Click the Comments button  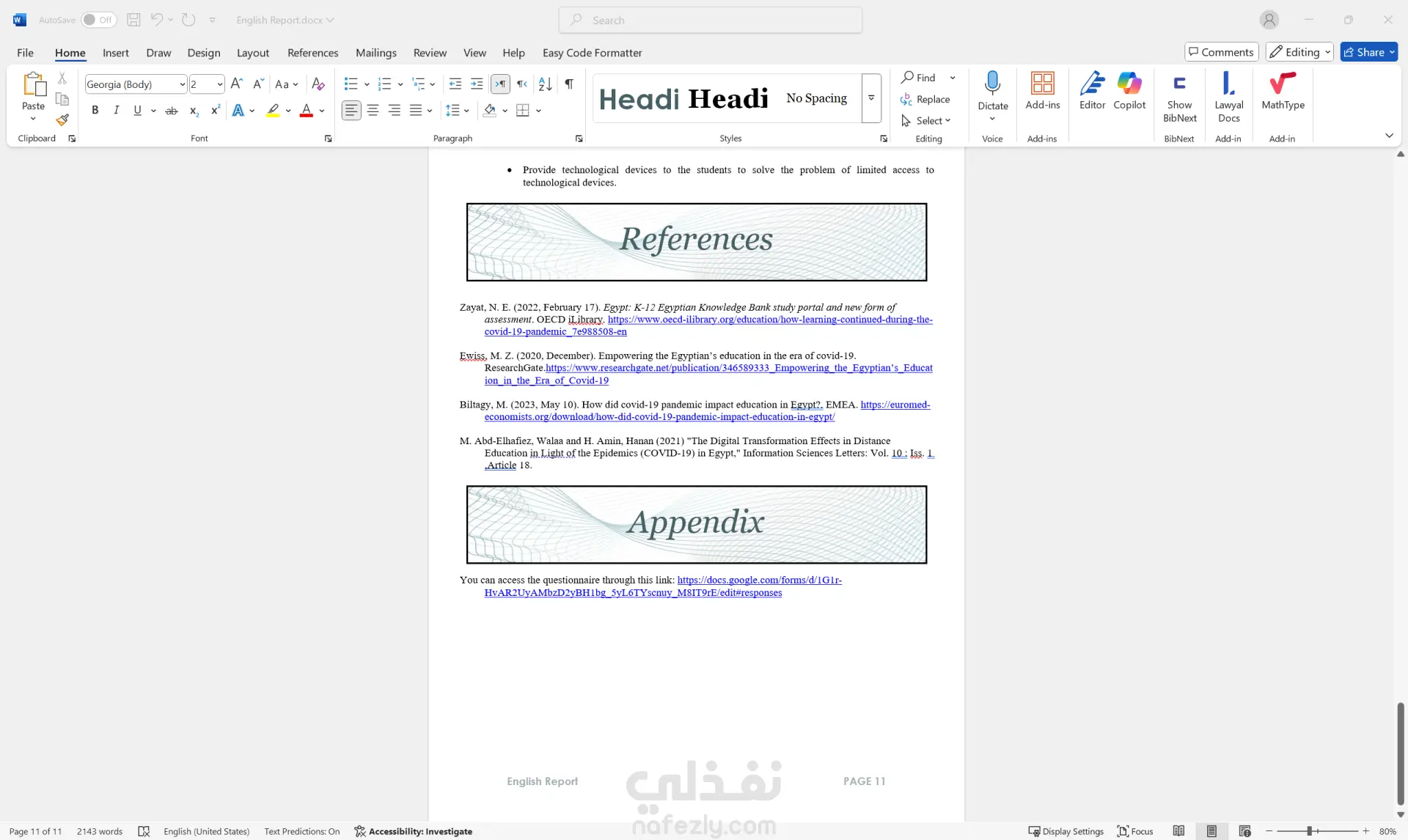[x=1221, y=52]
